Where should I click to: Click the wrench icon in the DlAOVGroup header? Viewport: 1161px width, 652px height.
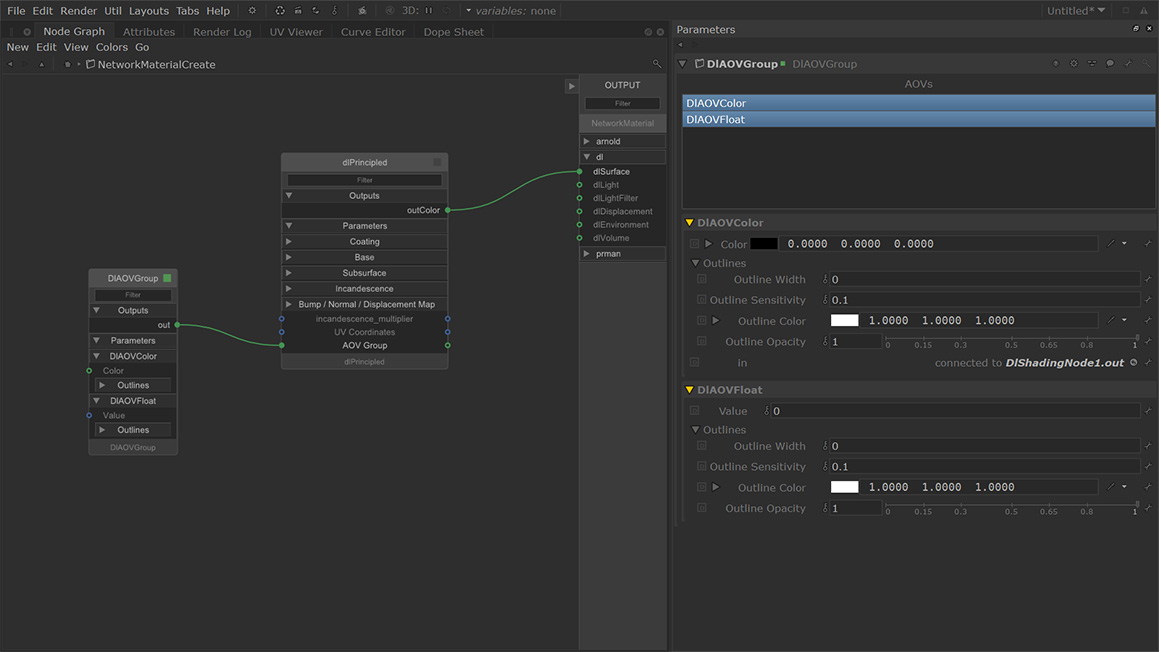[x=1128, y=64]
